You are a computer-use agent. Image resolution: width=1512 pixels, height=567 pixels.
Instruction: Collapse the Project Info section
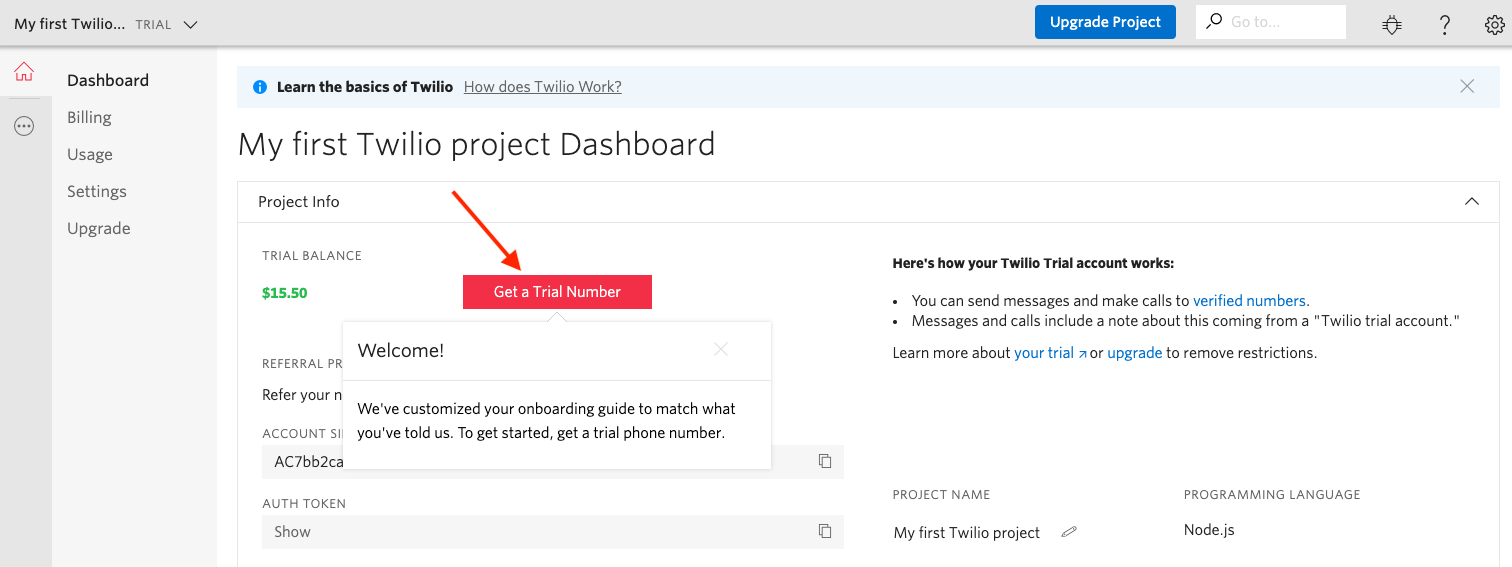tap(1472, 201)
